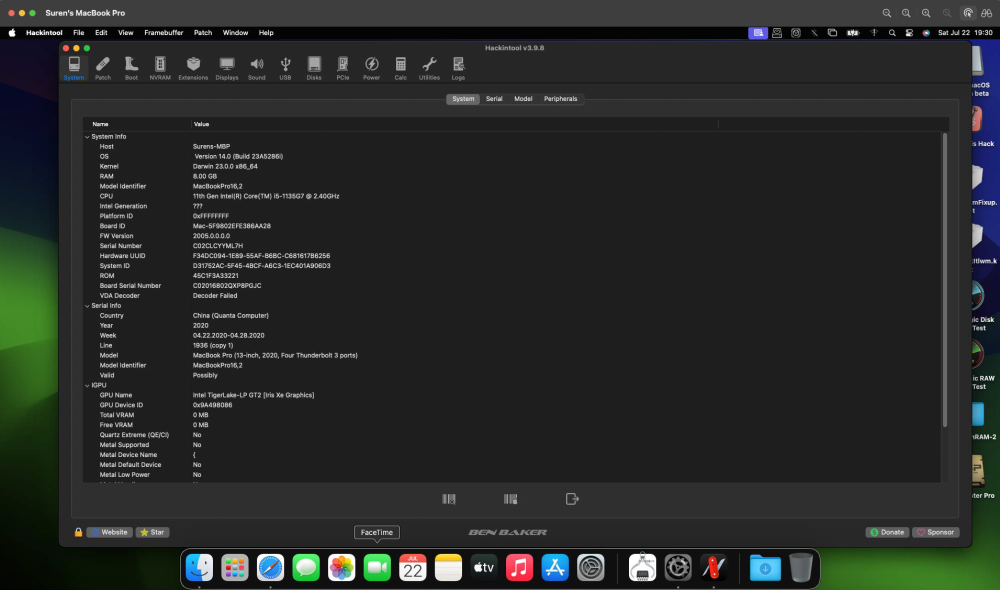Select the GPU Name row
This screenshot has height=590, width=1000.
click(x=512, y=395)
